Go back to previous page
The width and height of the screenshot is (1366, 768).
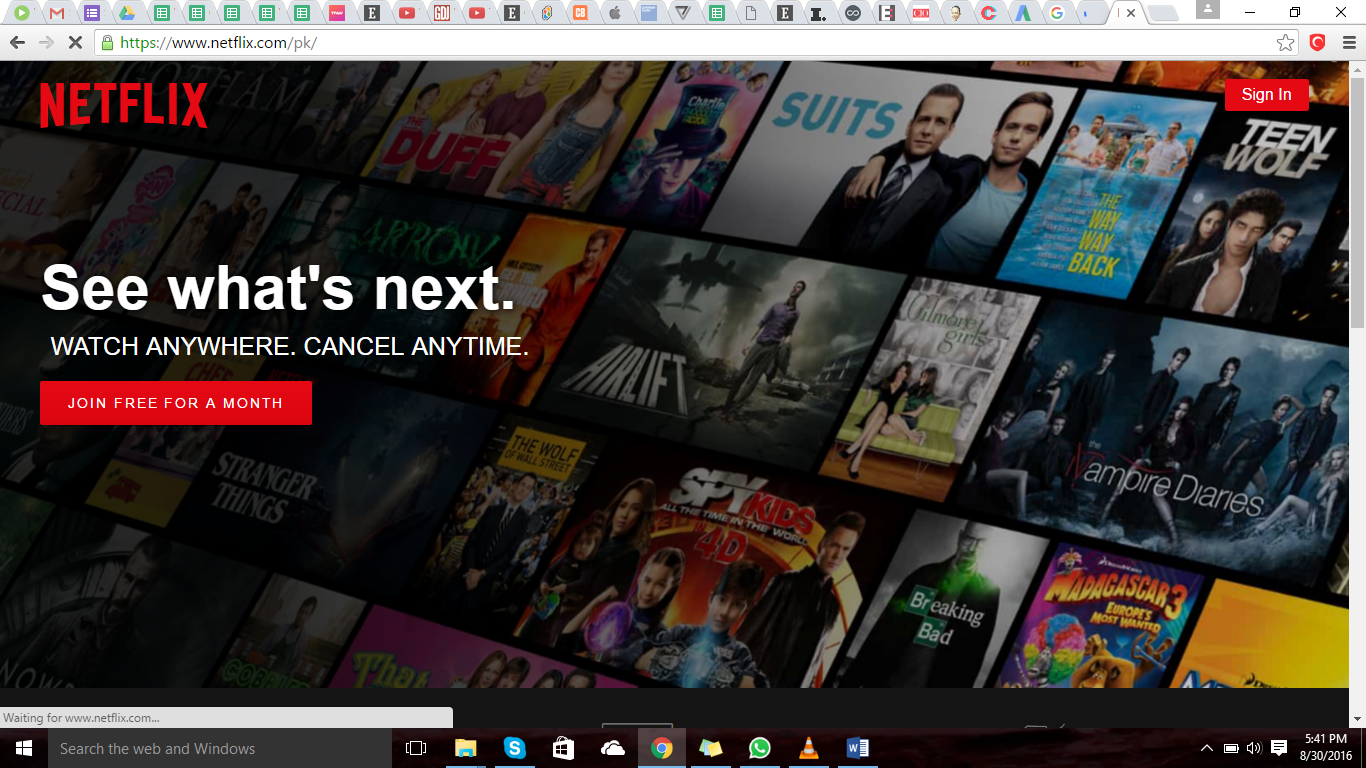(16, 43)
